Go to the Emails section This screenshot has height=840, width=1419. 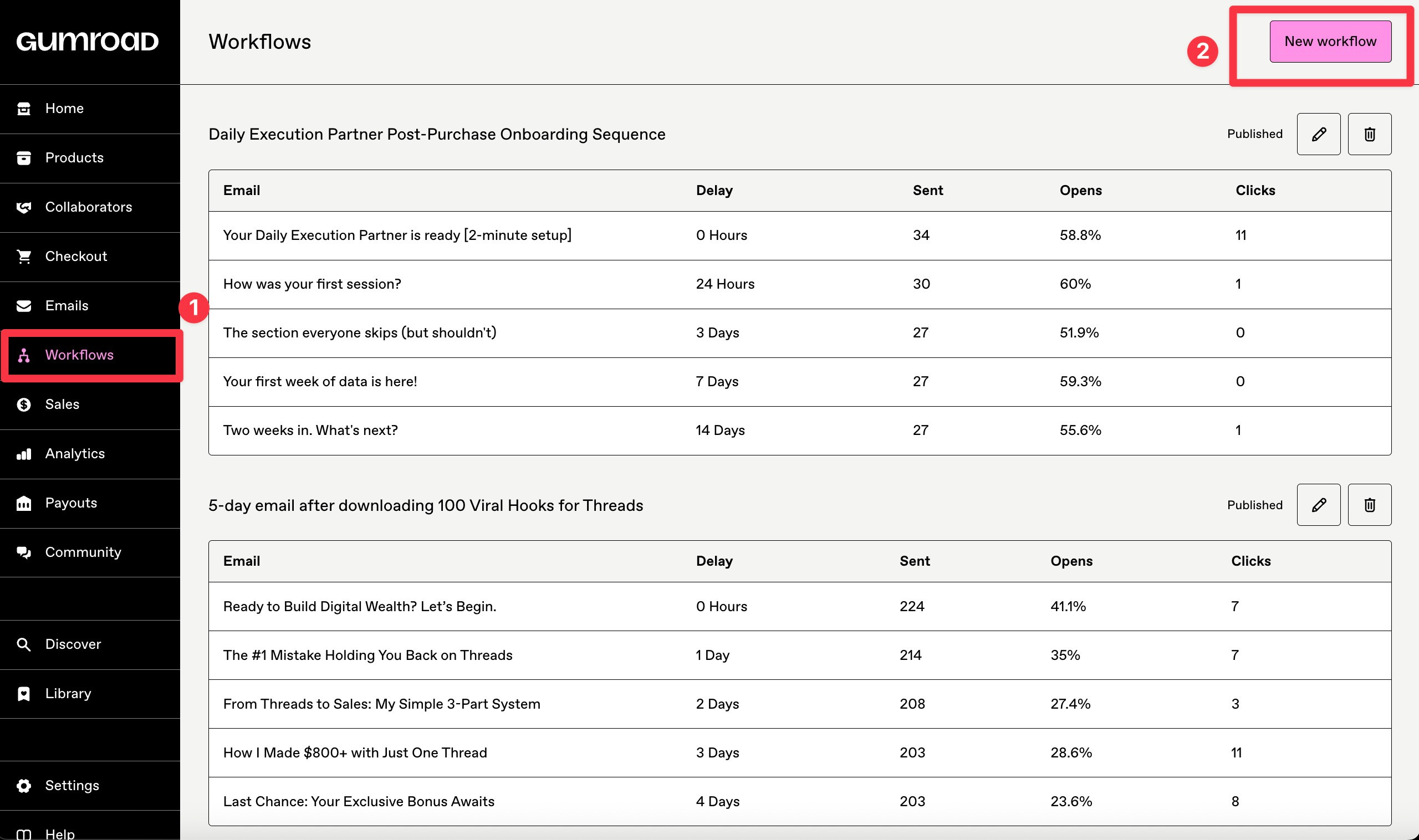pyautogui.click(x=67, y=306)
